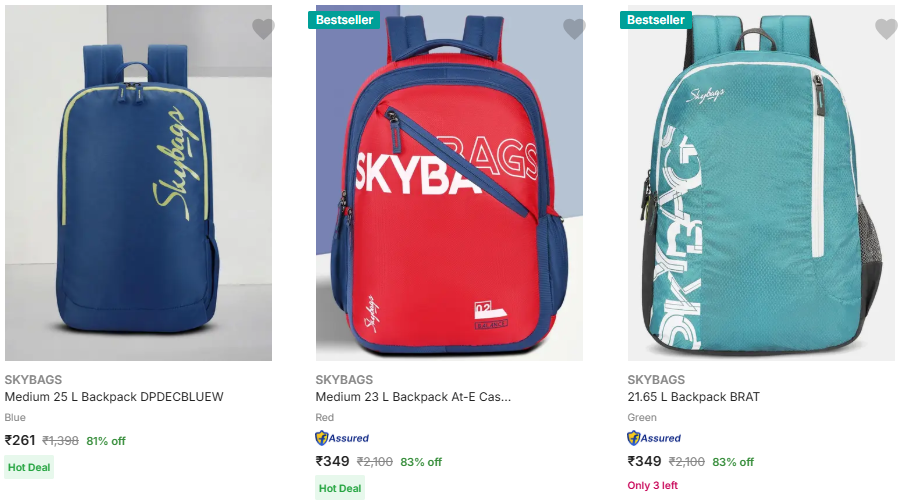Click 81% off discount on blue backpack
The height and width of the screenshot is (503, 899).
click(x=106, y=441)
